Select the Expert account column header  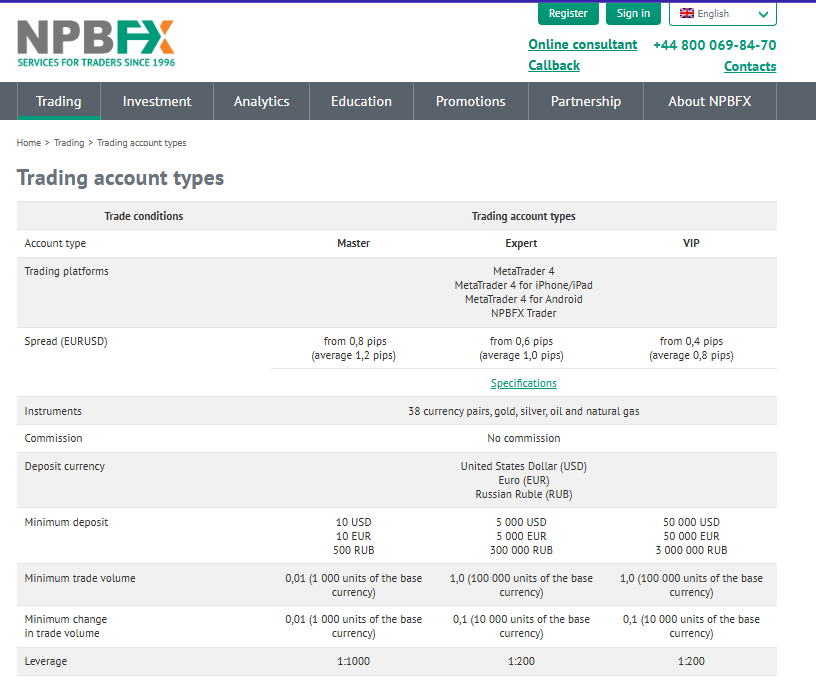tap(521, 243)
